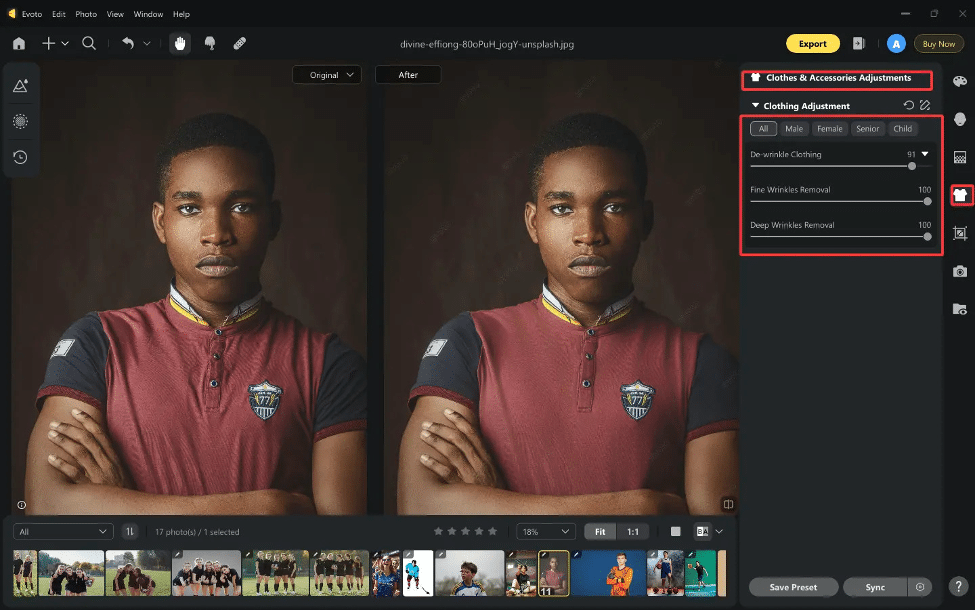The width and height of the screenshot is (977, 610).
Task: Select the Clothes & Accessories panel icon
Action: pos(959,195)
